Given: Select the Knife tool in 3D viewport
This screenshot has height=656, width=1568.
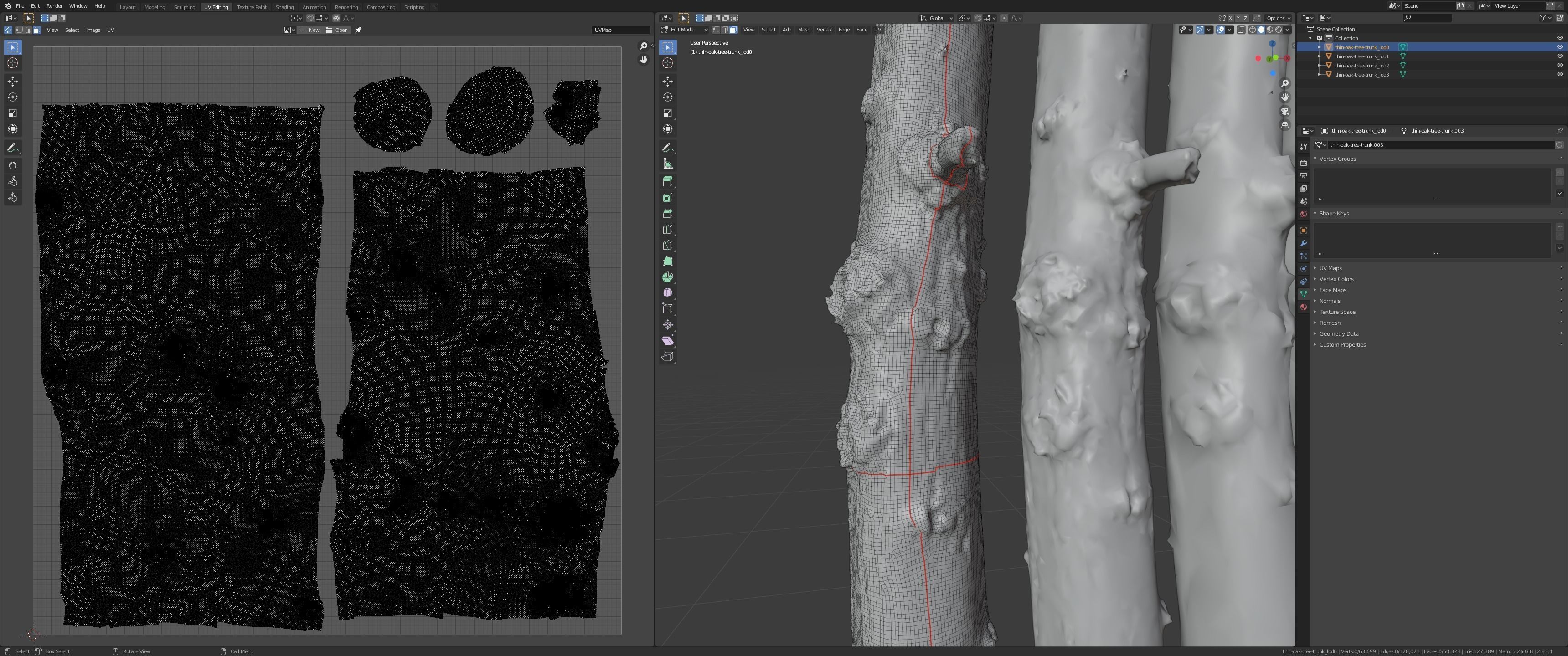Looking at the screenshot, I should (x=668, y=245).
